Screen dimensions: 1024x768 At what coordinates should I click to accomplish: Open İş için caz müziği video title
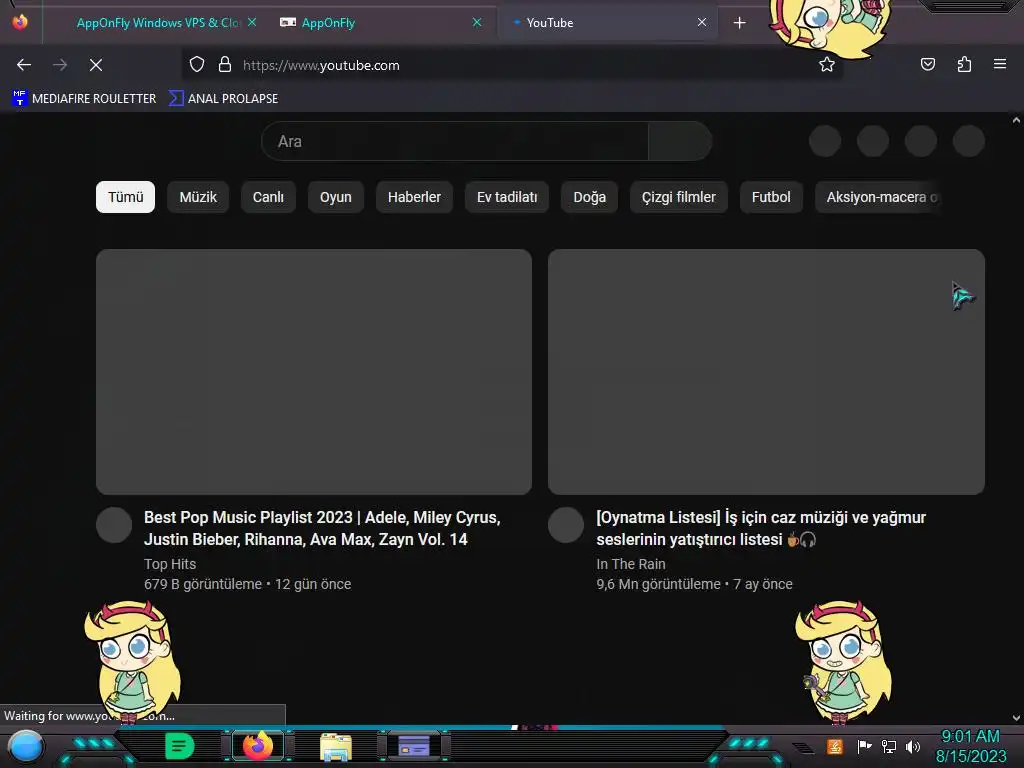(761, 528)
